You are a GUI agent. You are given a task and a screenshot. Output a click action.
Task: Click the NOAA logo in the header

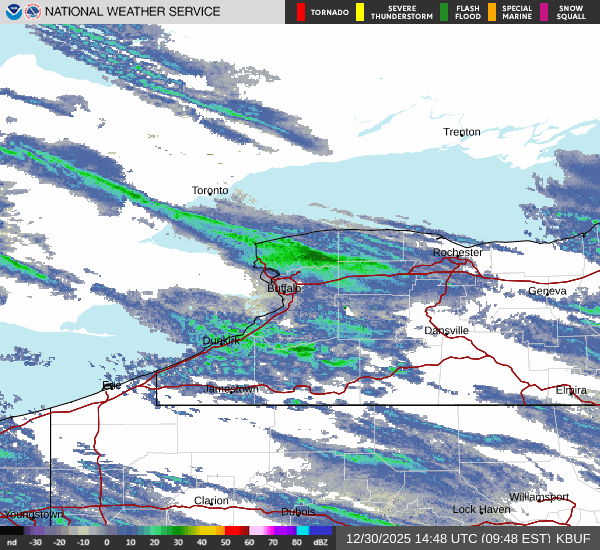12,12
